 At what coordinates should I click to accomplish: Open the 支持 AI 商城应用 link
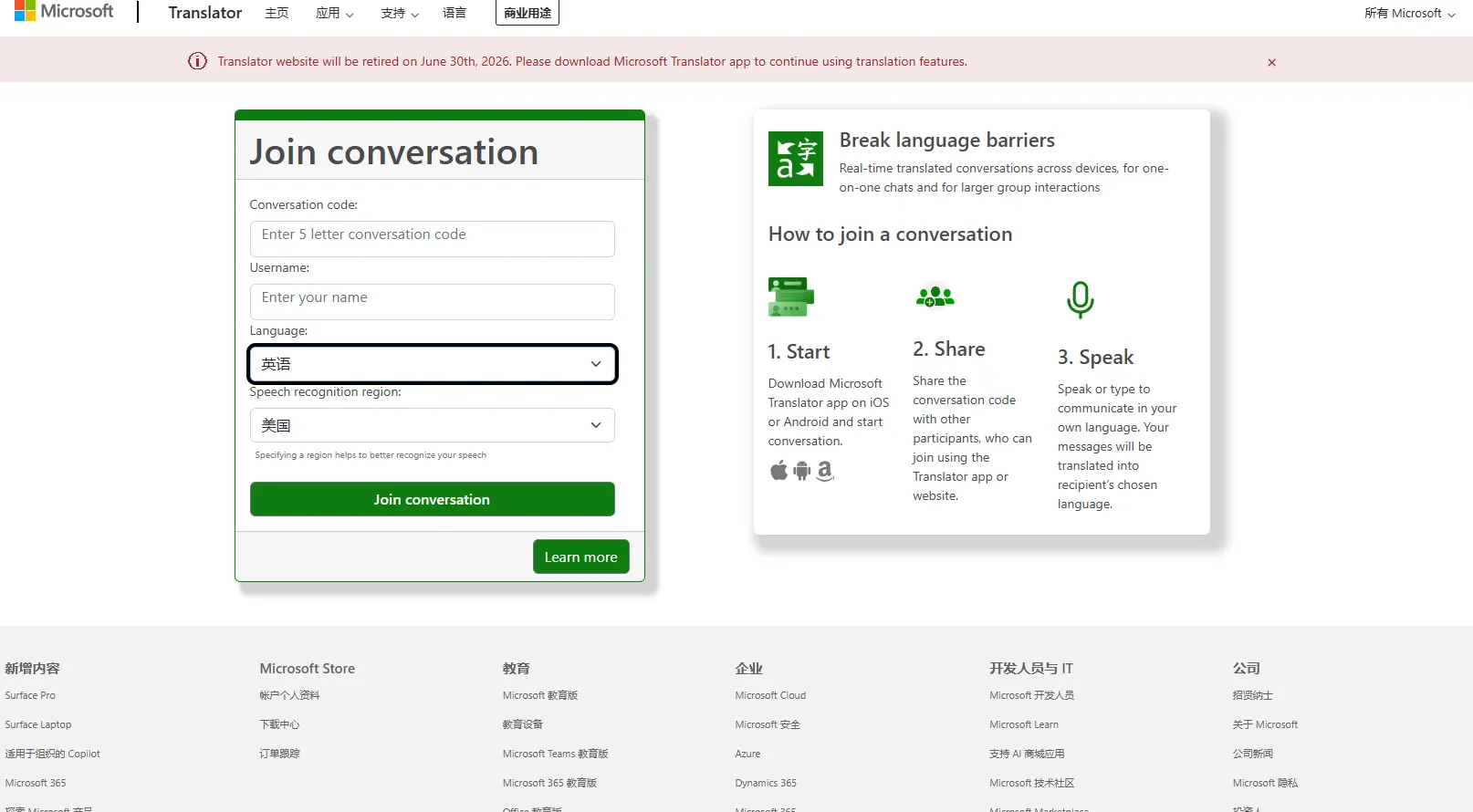coord(1027,754)
